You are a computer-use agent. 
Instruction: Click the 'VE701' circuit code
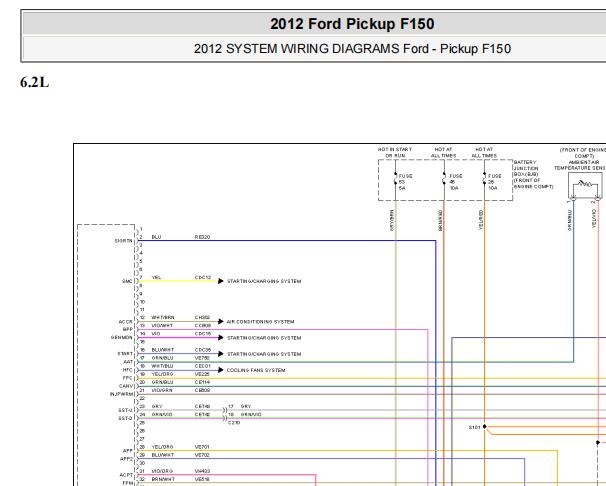[x=202, y=447]
